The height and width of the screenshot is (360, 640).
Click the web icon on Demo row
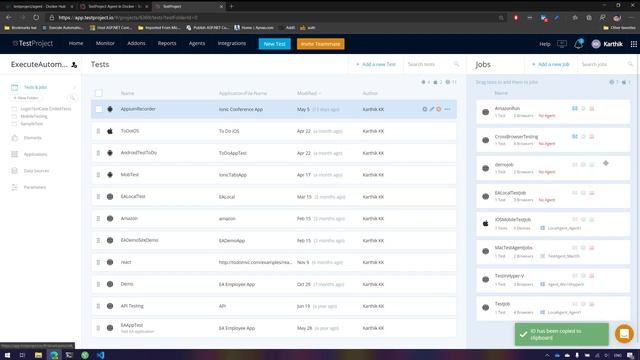110,284
